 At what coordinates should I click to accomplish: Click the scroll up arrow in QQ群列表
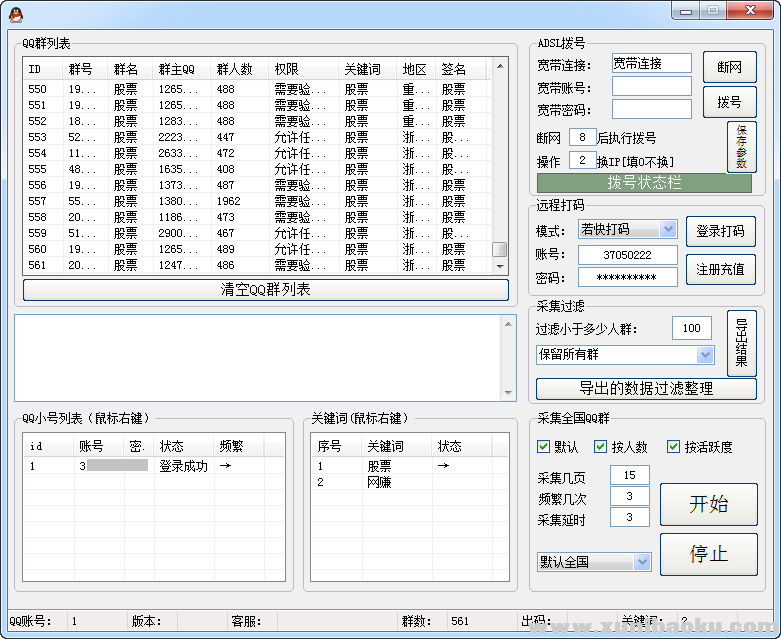(500, 70)
